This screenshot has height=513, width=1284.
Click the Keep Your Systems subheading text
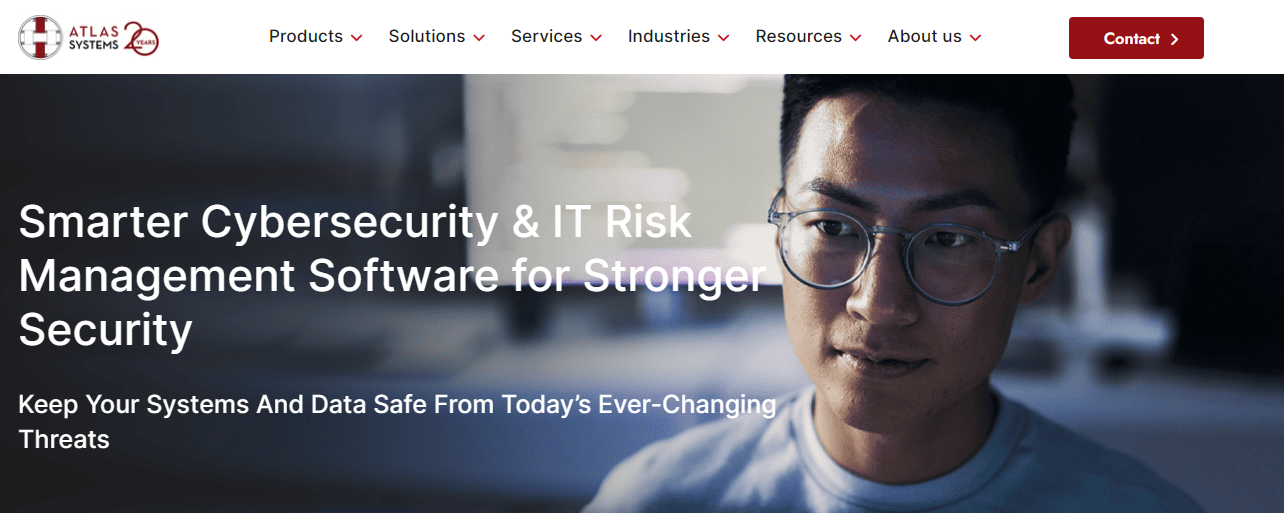(398, 421)
